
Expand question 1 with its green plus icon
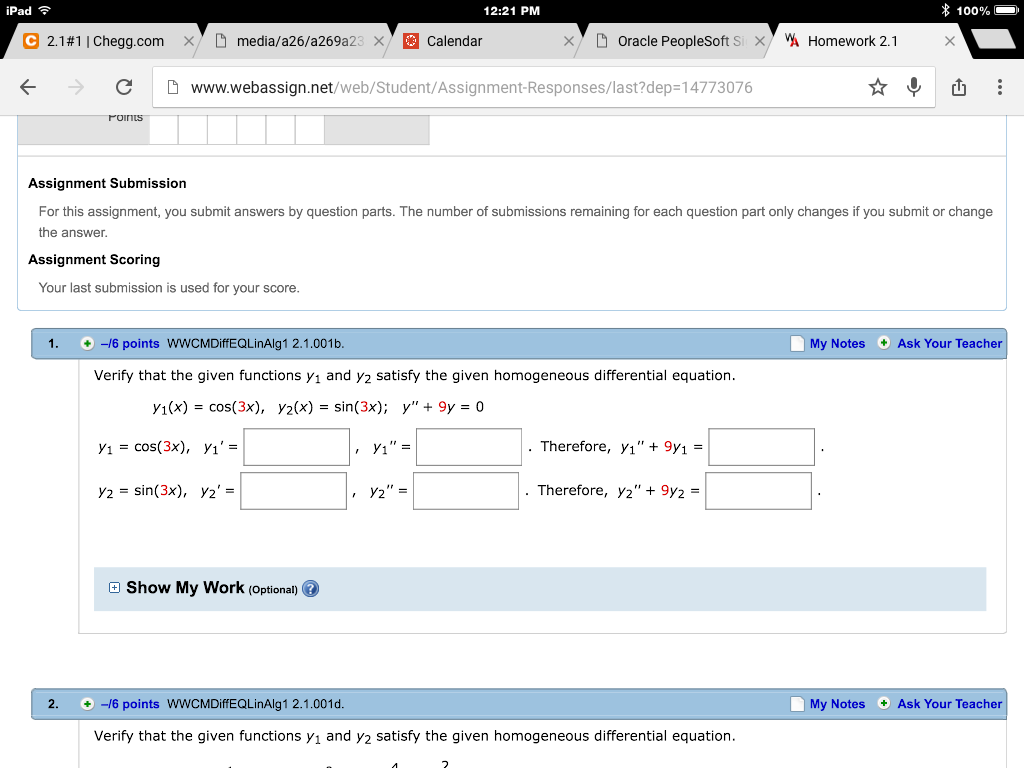click(88, 343)
